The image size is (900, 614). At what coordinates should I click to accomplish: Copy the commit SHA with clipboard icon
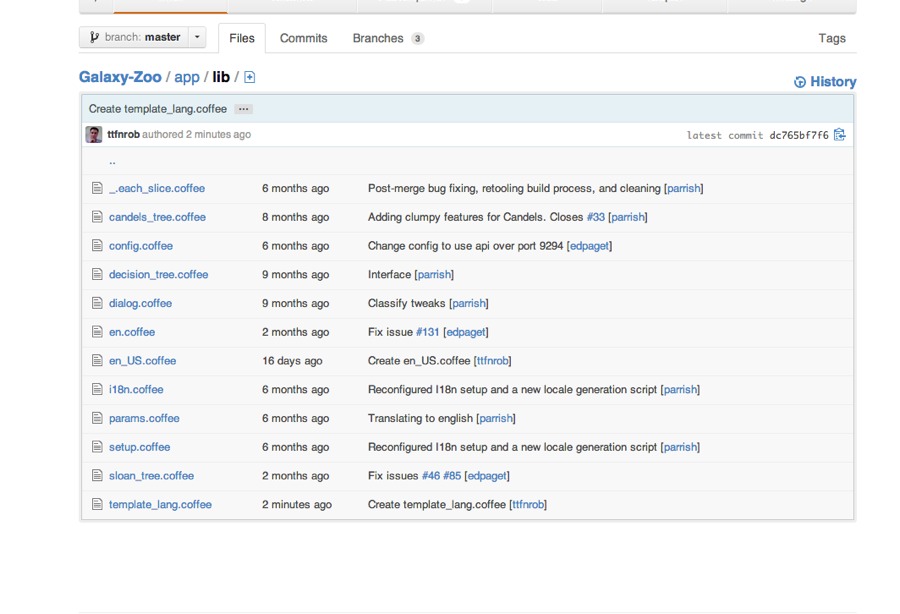pyautogui.click(x=839, y=135)
